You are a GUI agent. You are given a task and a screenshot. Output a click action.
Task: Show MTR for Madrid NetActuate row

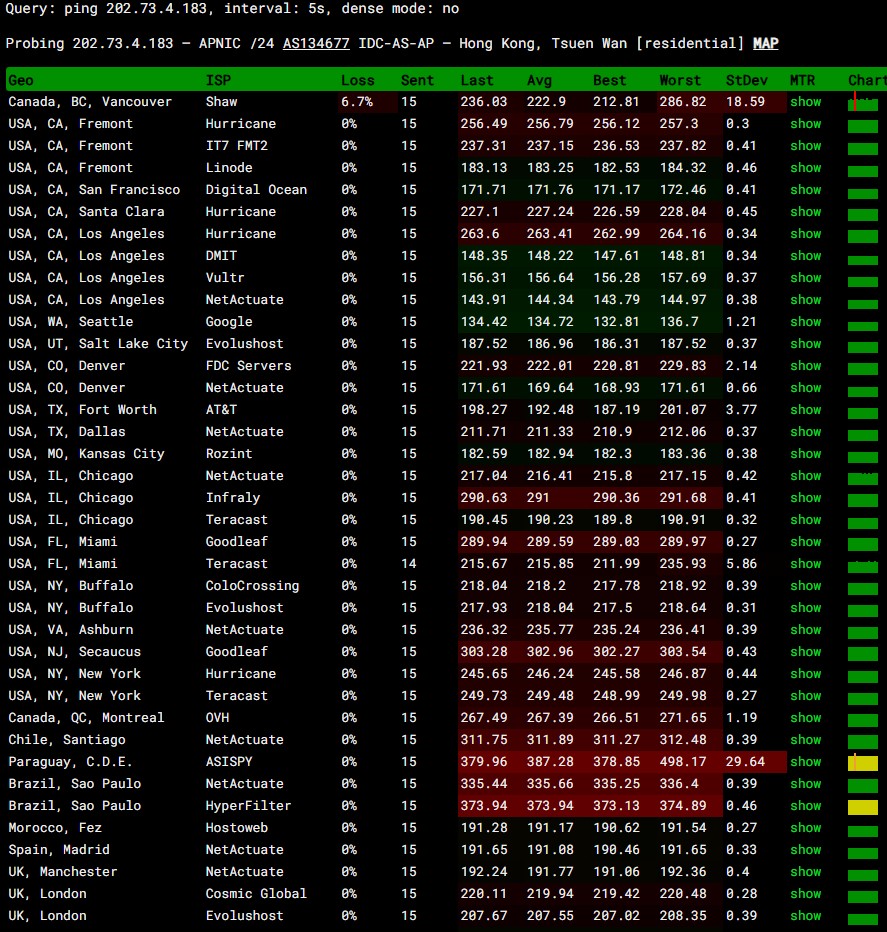[x=806, y=849]
